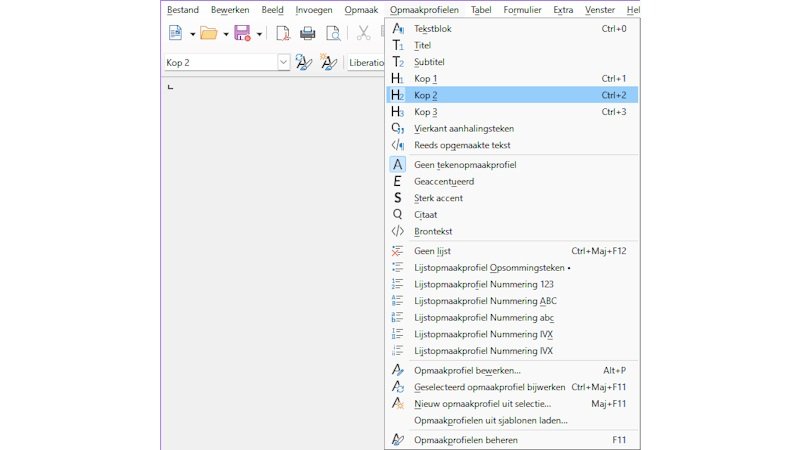
Task: Choose Nieuw opmaakprofiel uit selectie...
Action: (x=512, y=404)
